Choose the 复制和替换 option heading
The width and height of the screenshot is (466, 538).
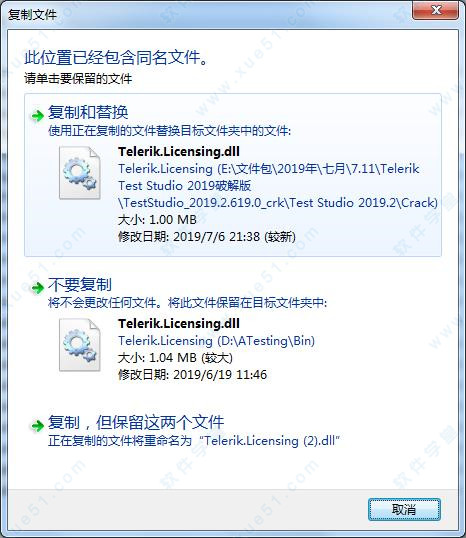click(88, 113)
